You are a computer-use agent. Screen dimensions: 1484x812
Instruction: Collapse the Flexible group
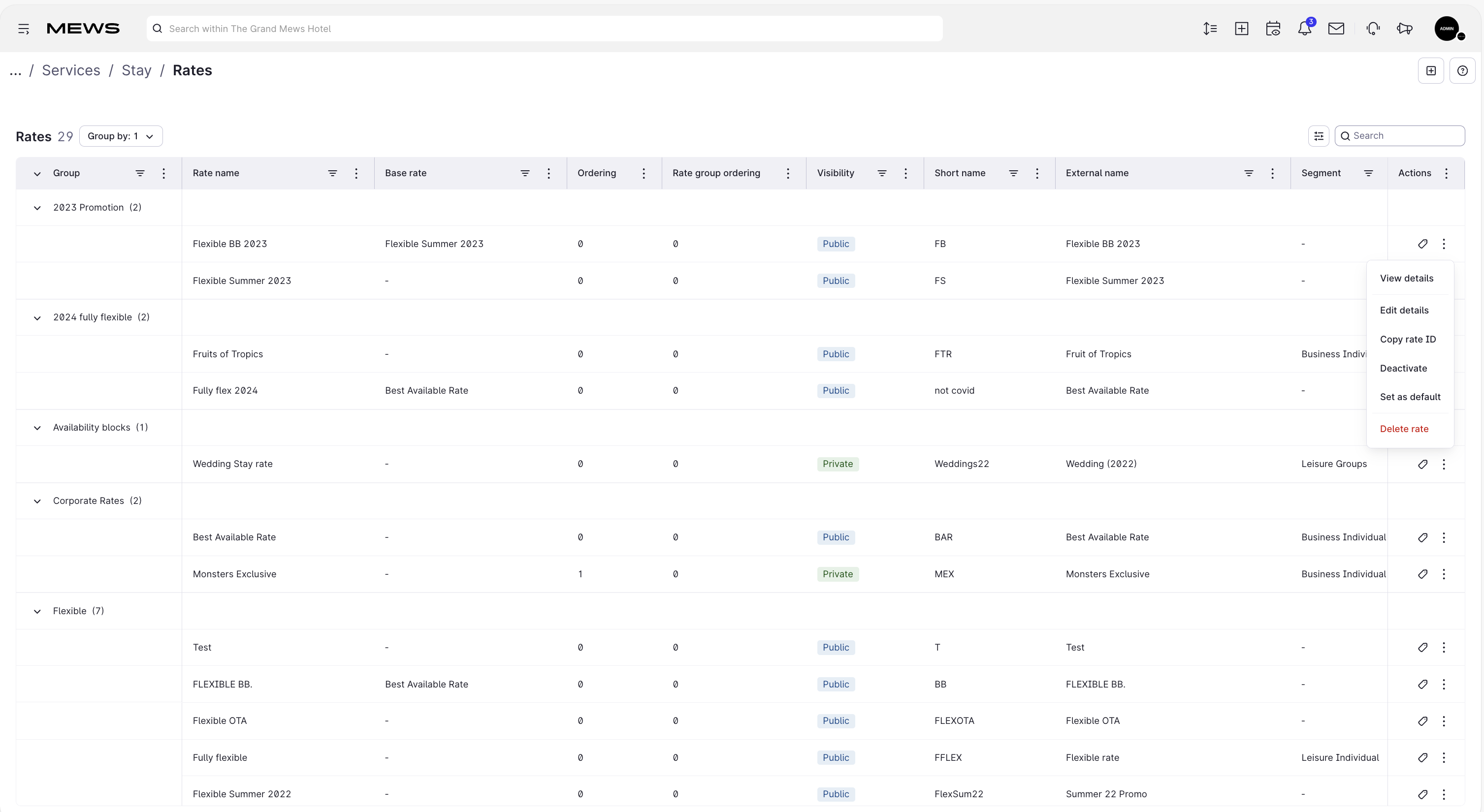[37, 611]
